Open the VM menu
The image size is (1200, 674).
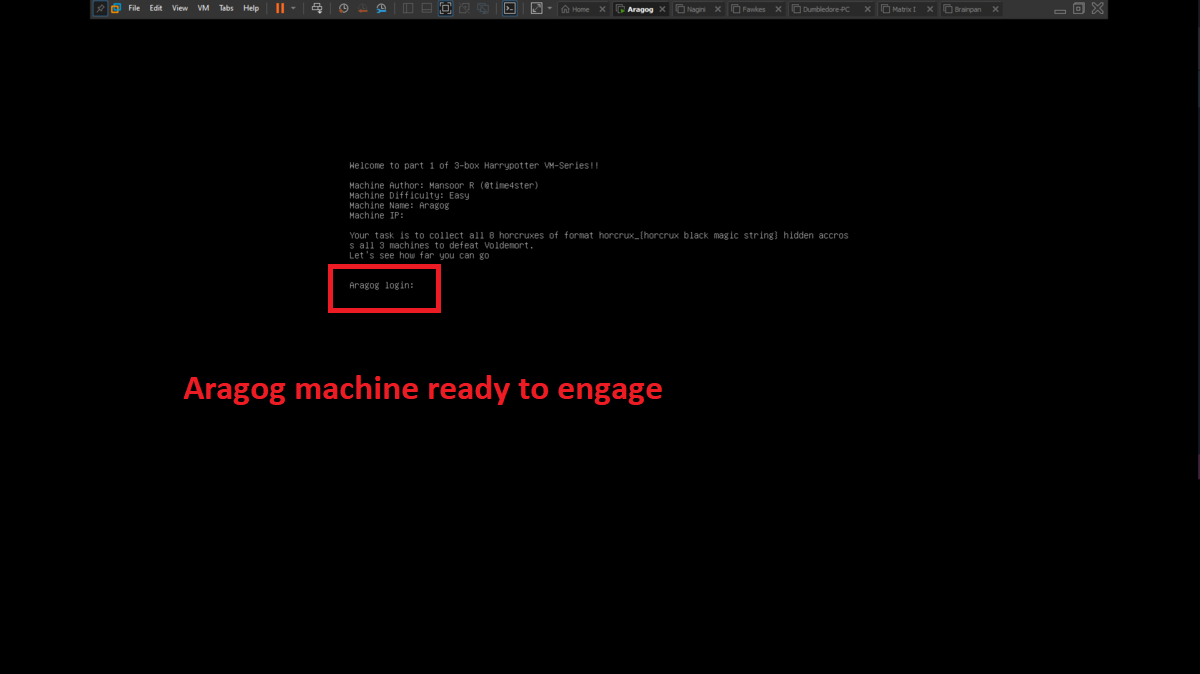[204, 8]
